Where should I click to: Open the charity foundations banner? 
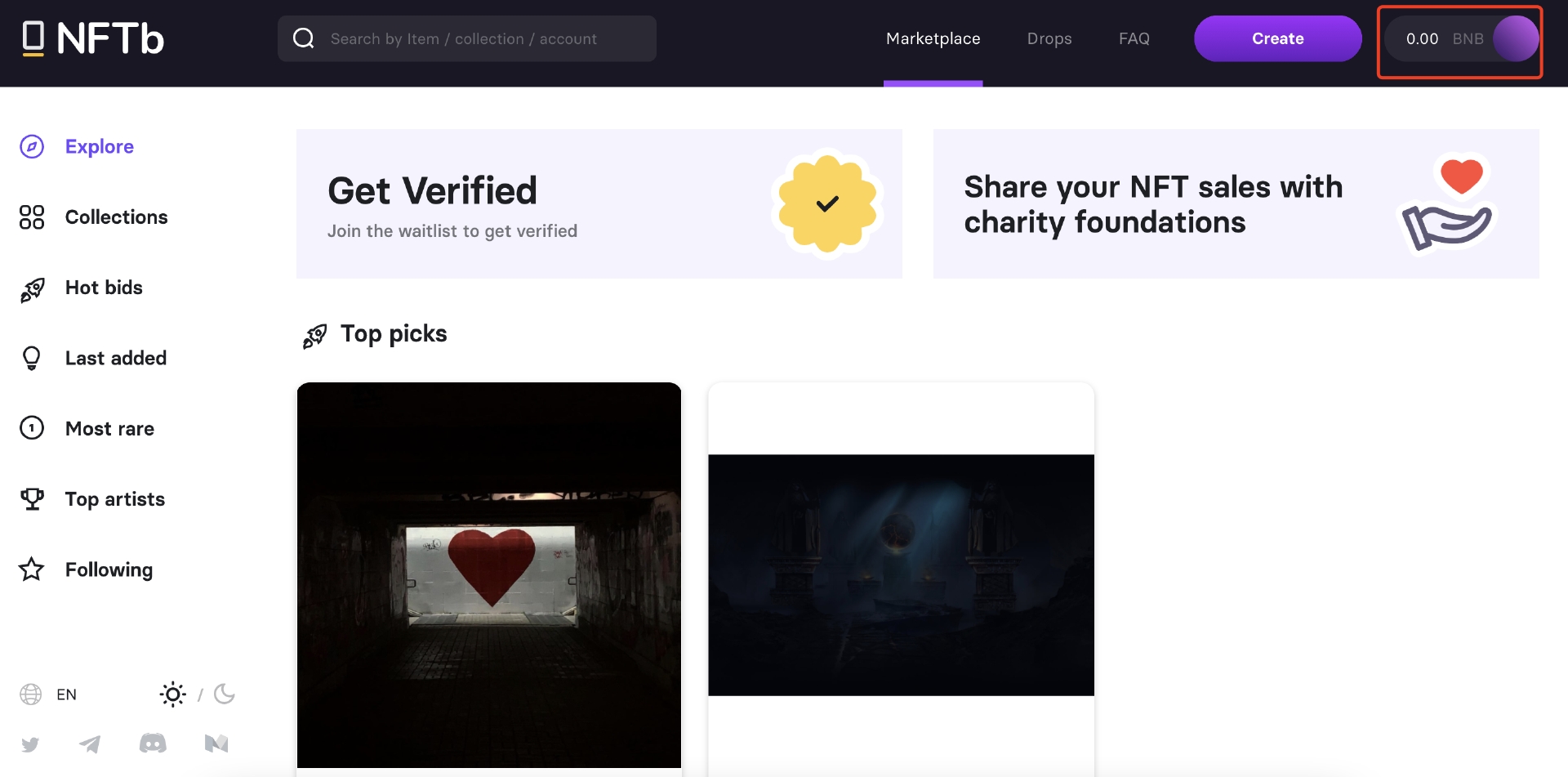(1236, 203)
